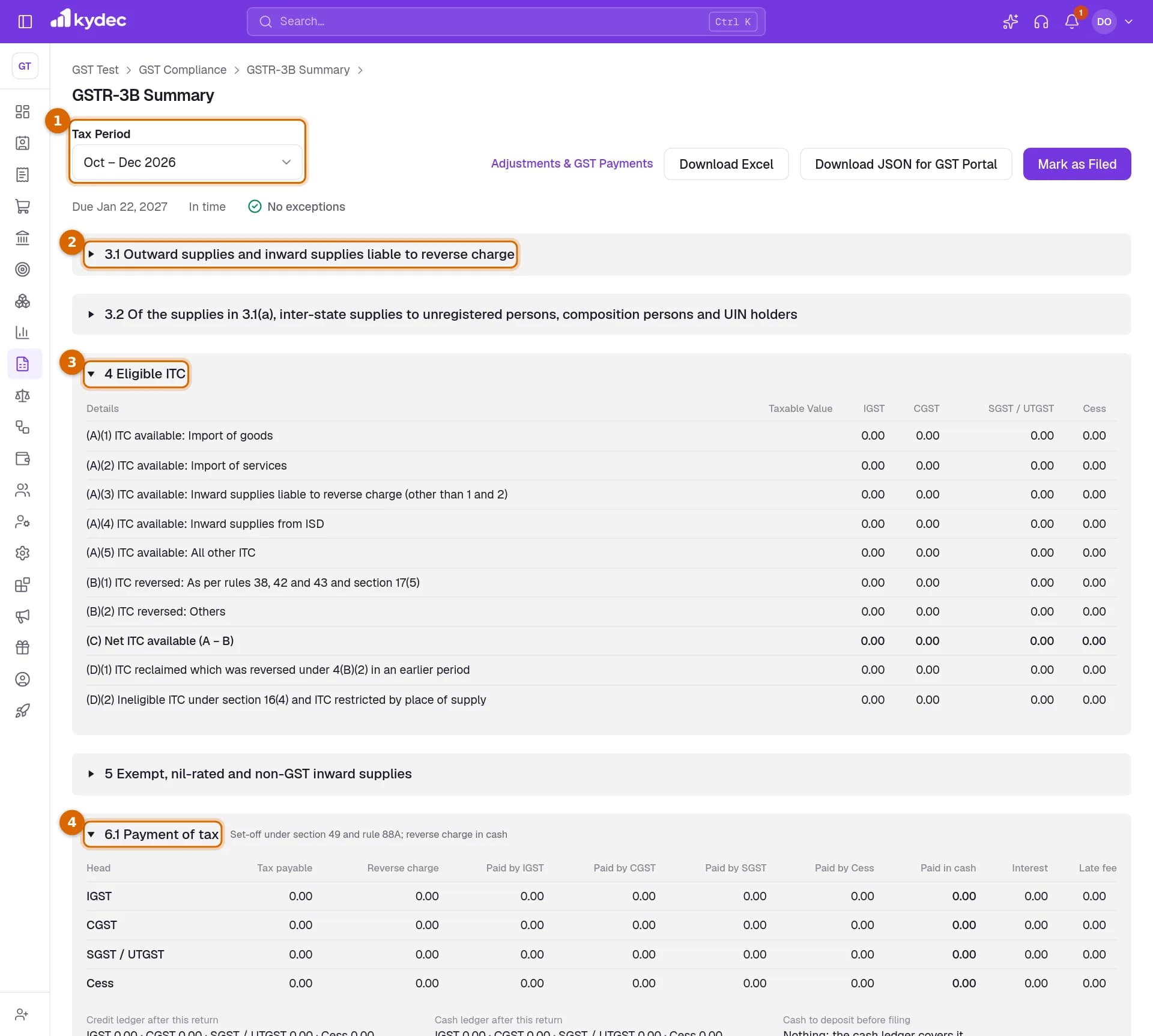Toggle the sidebar panel icon
Image resolution: width=1153 pixels, height=1036 pixels.
point(25,22)
